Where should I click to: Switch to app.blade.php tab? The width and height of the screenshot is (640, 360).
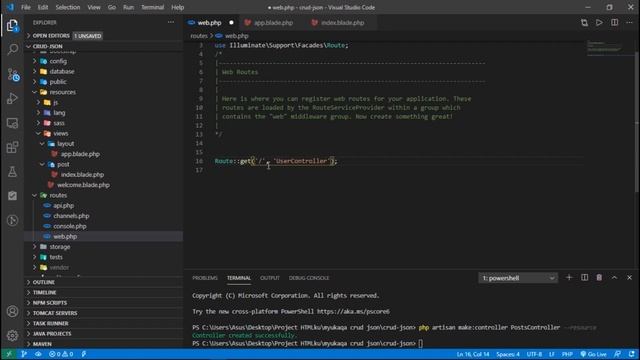(x=273, y=22)
